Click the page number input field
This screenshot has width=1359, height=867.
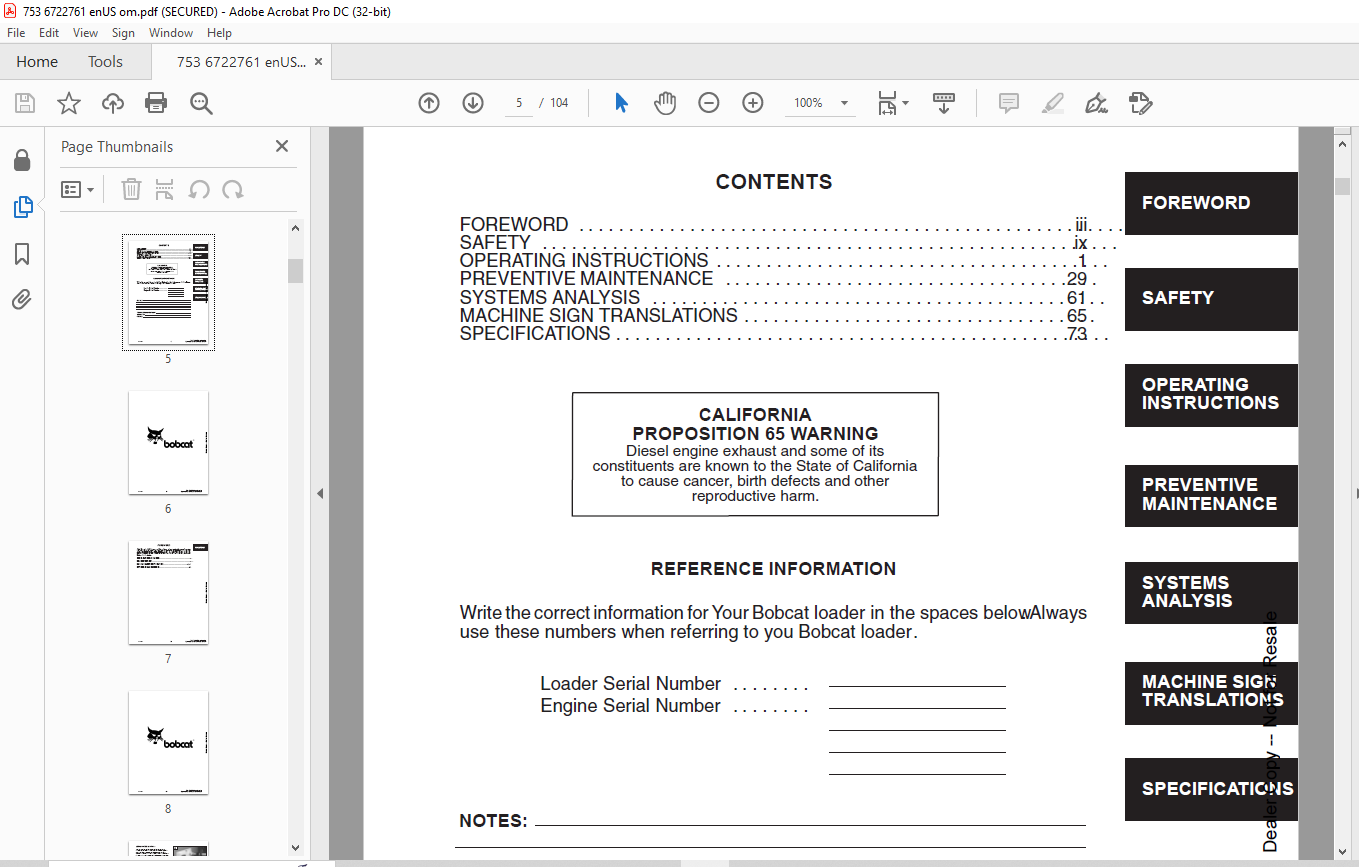pyautogui.click(x=519, y=103)
